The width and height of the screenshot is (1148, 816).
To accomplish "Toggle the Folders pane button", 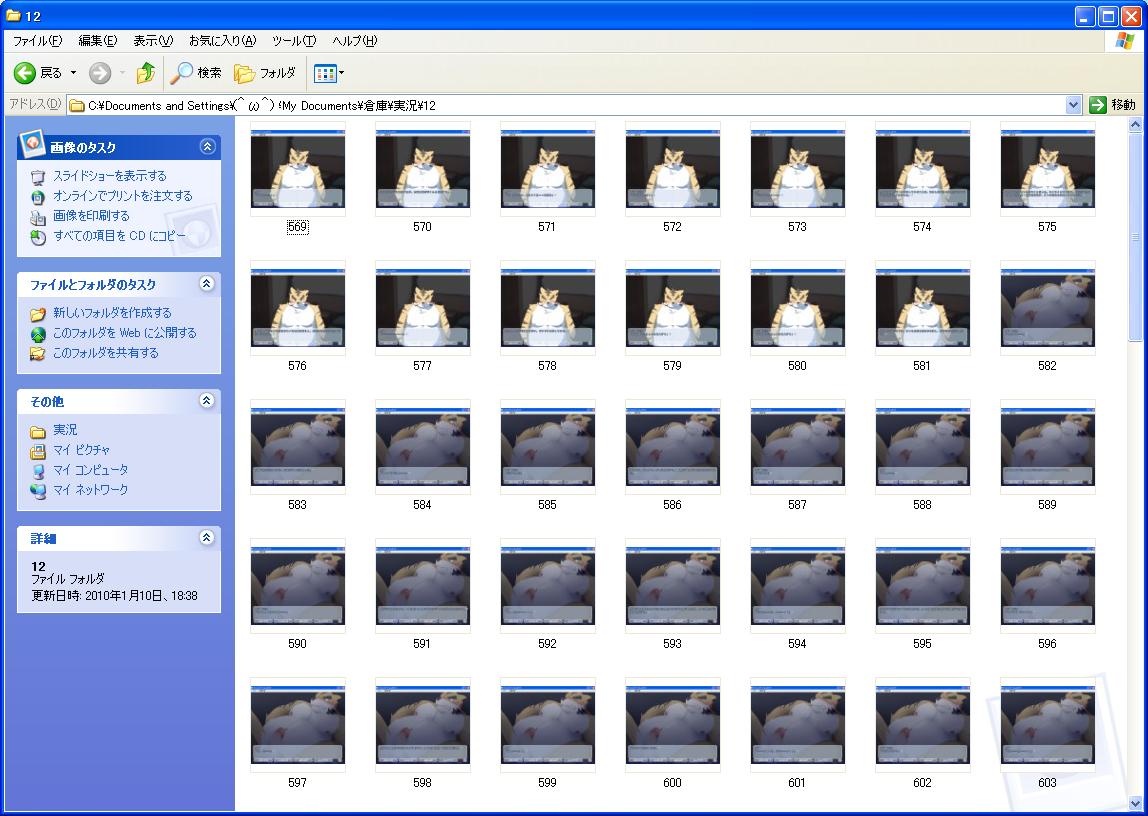I will pos(265,72).
